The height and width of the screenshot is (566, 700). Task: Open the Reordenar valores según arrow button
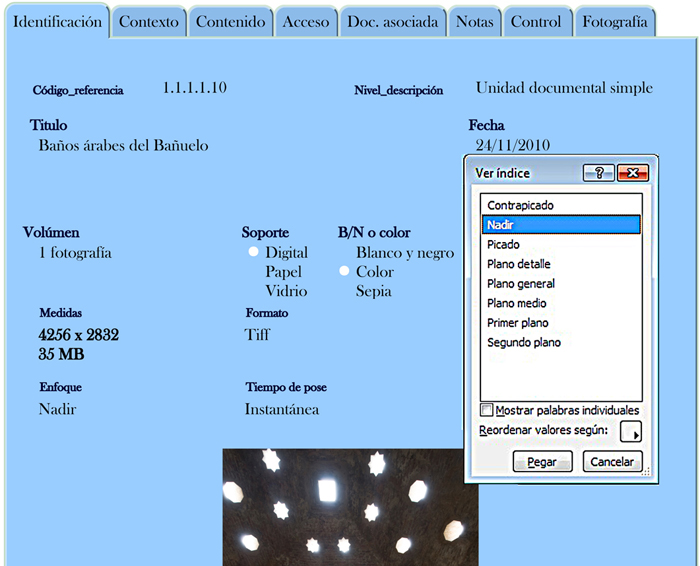click(631, 431)
